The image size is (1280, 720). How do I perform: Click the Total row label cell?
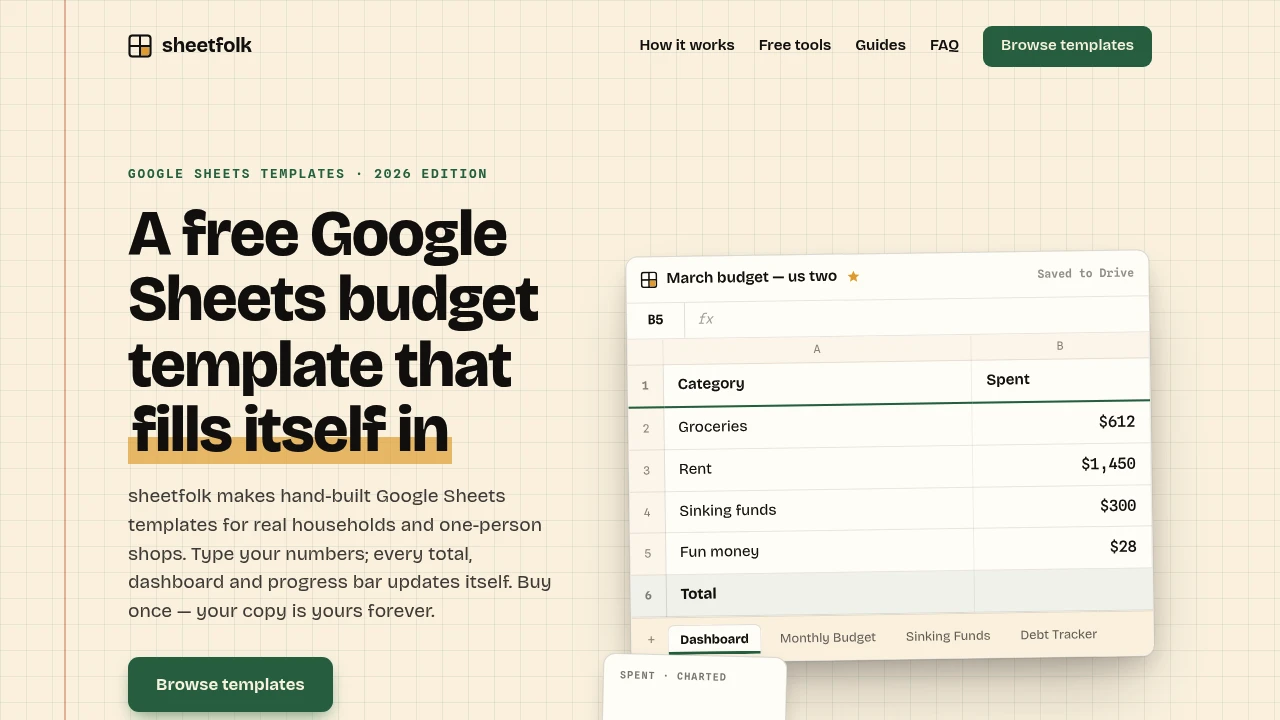[x=820, y=593]
